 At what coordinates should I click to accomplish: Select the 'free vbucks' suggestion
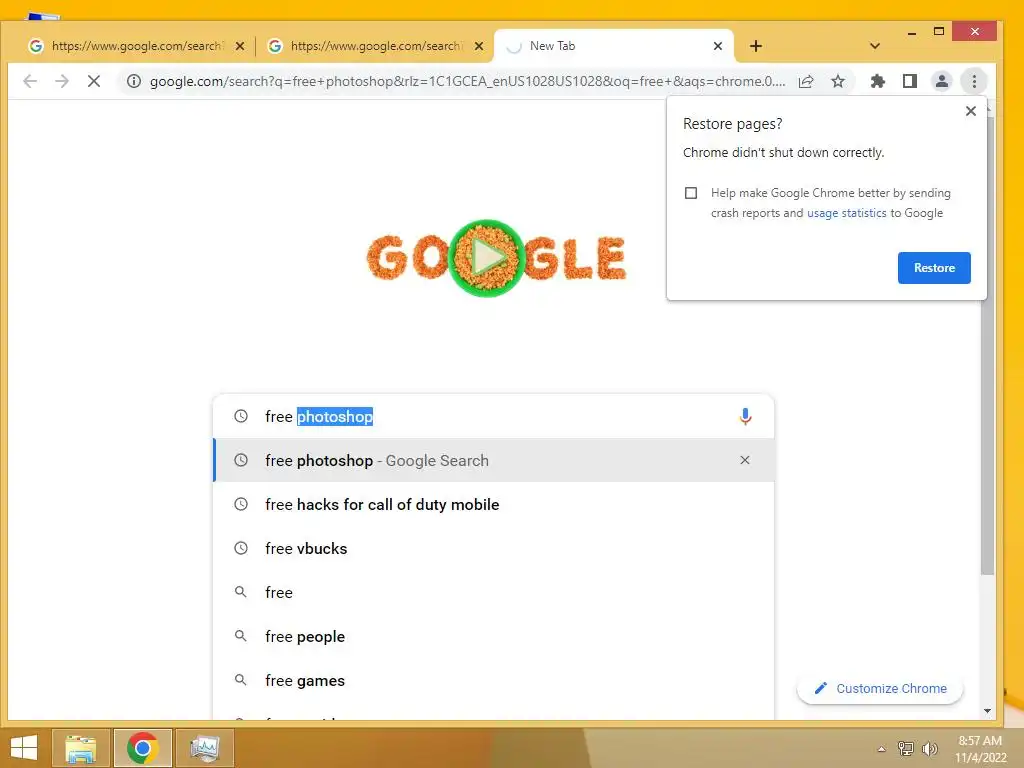click(x=494, y=548)
